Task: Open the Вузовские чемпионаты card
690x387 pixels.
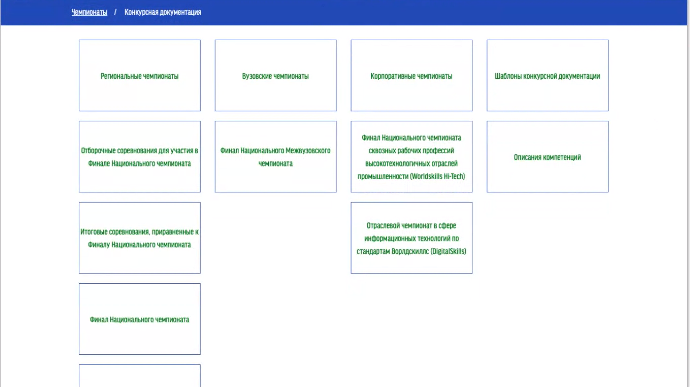Action: (276, 75)
